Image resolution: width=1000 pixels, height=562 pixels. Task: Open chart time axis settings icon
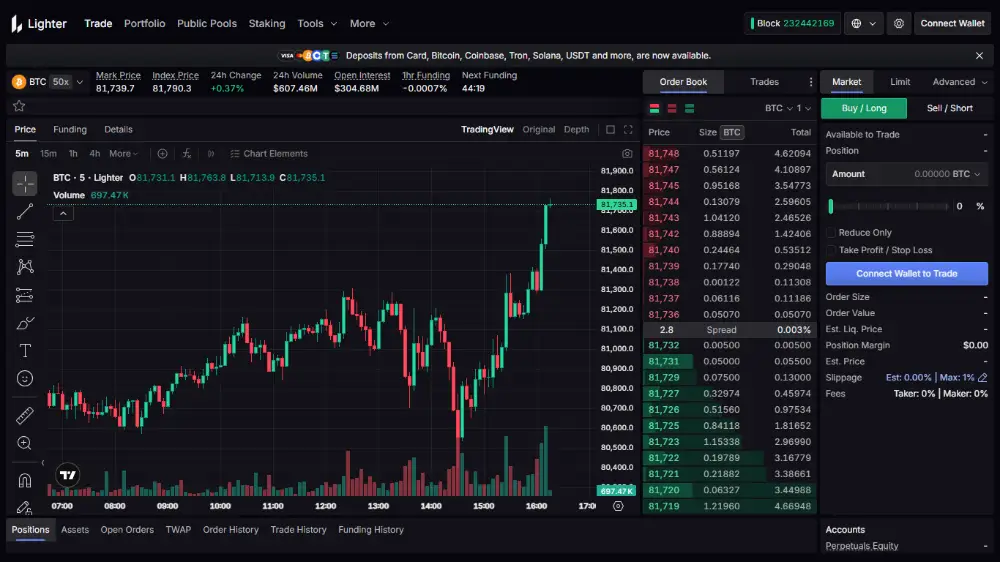click(618, 506)
